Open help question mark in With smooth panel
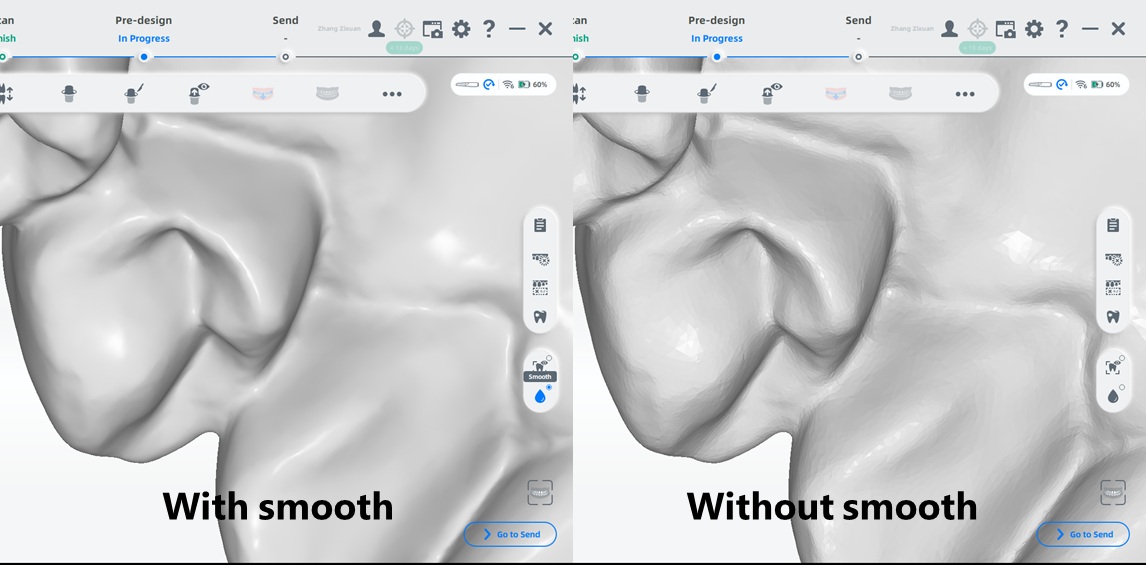The image size is (1146, 565). click(489, 29)
